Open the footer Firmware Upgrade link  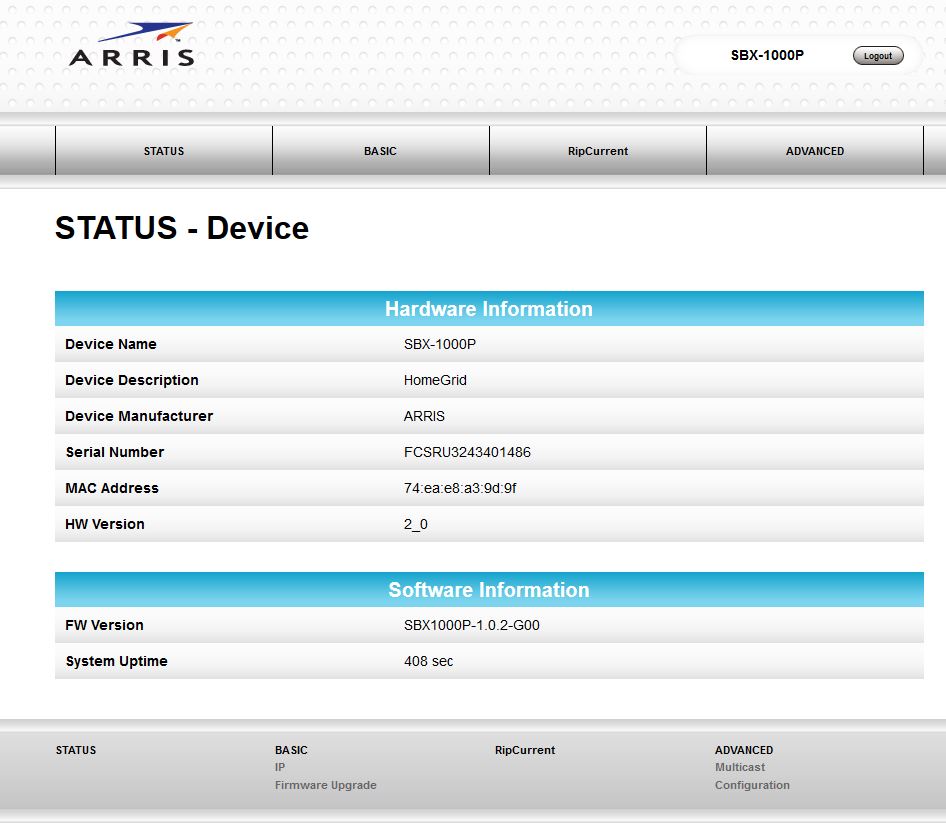pos(326,785)
